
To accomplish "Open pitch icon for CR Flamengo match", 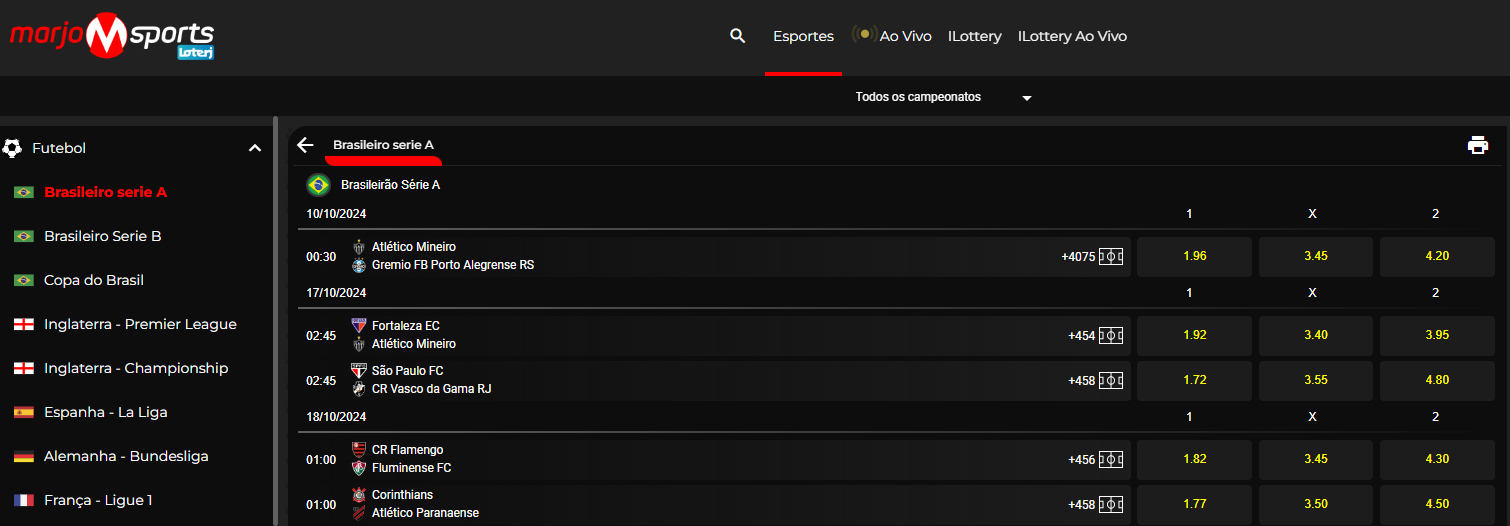I will (1111, 460).
